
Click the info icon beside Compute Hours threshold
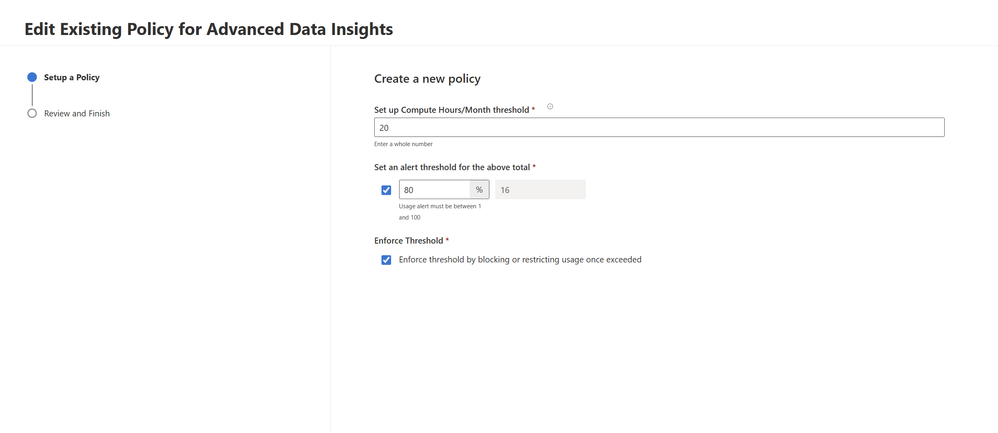(550, 107)
